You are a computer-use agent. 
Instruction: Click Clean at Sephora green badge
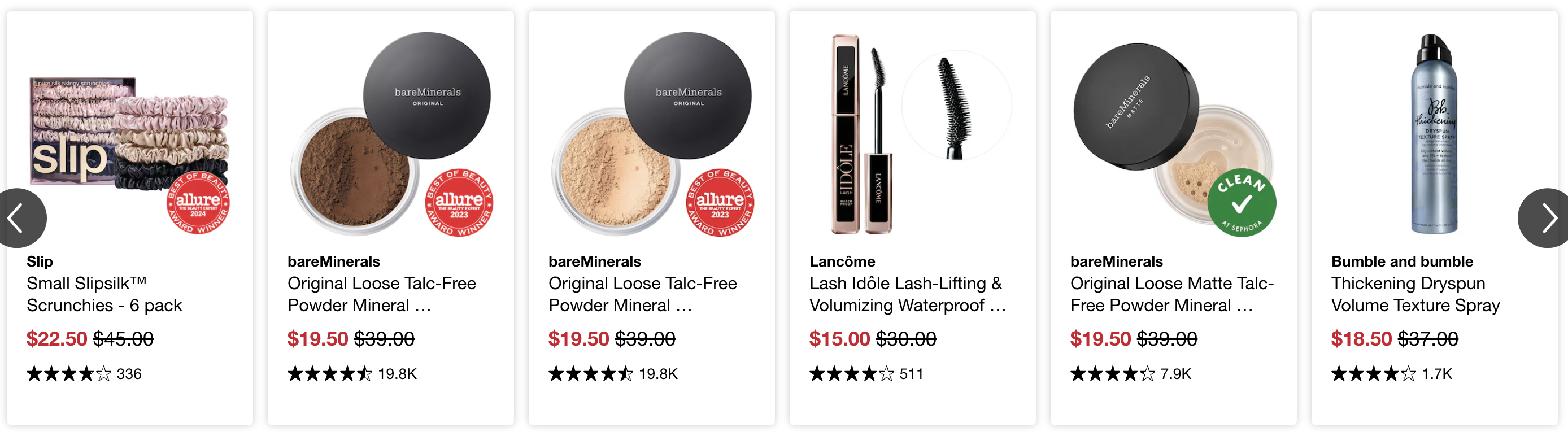[x=1242, y=203]
